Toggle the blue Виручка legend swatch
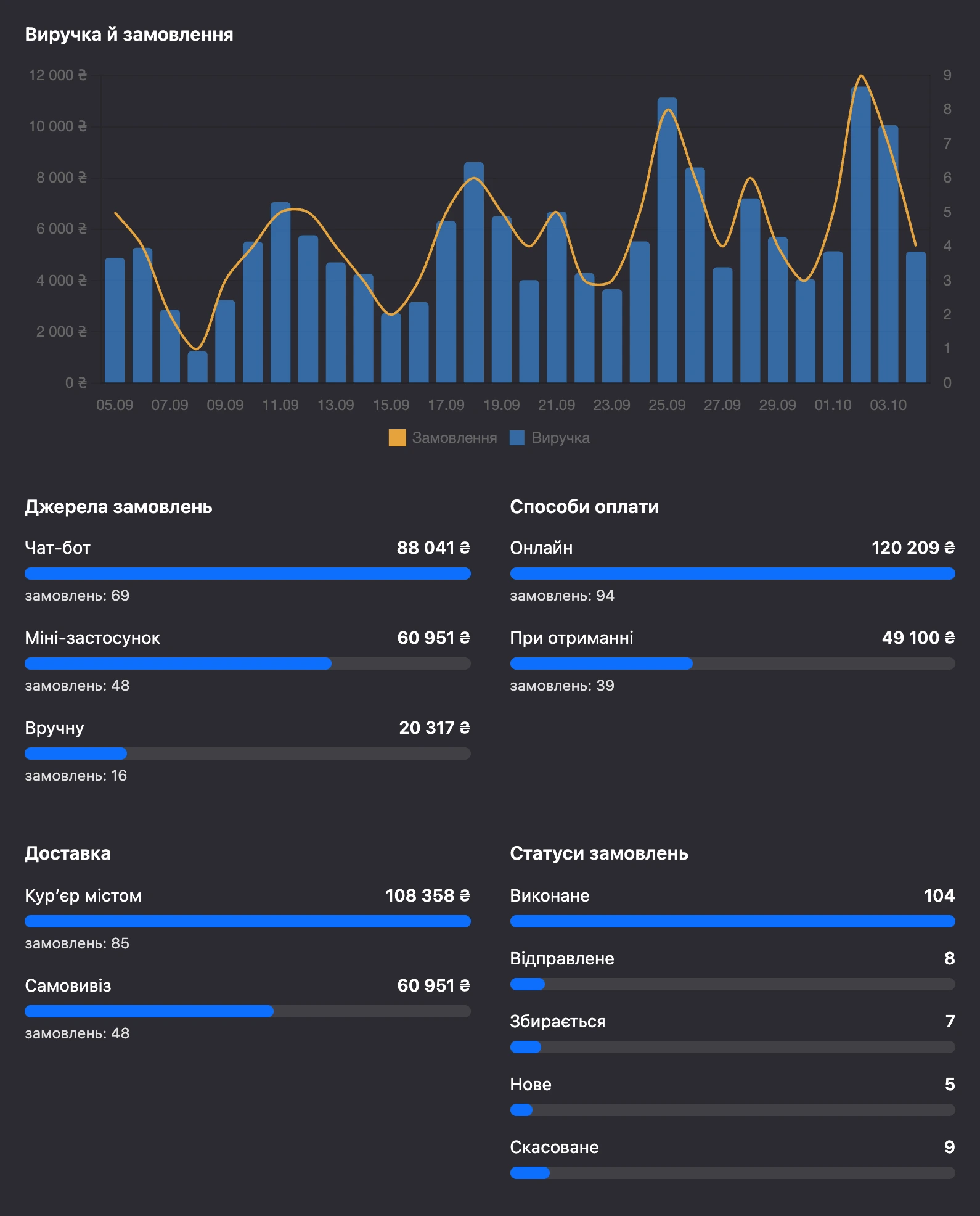Viewport: 980px width, 1216px height. (x=517, y=438)
